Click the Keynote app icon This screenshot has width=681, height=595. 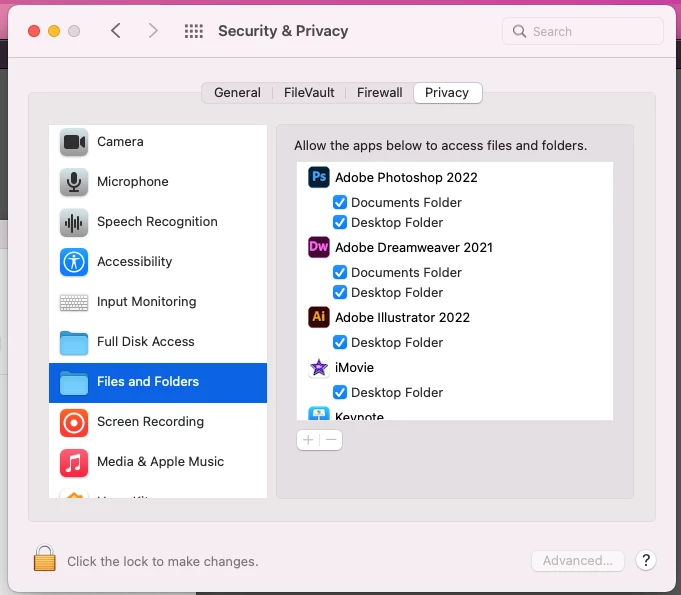click(319, 413)
